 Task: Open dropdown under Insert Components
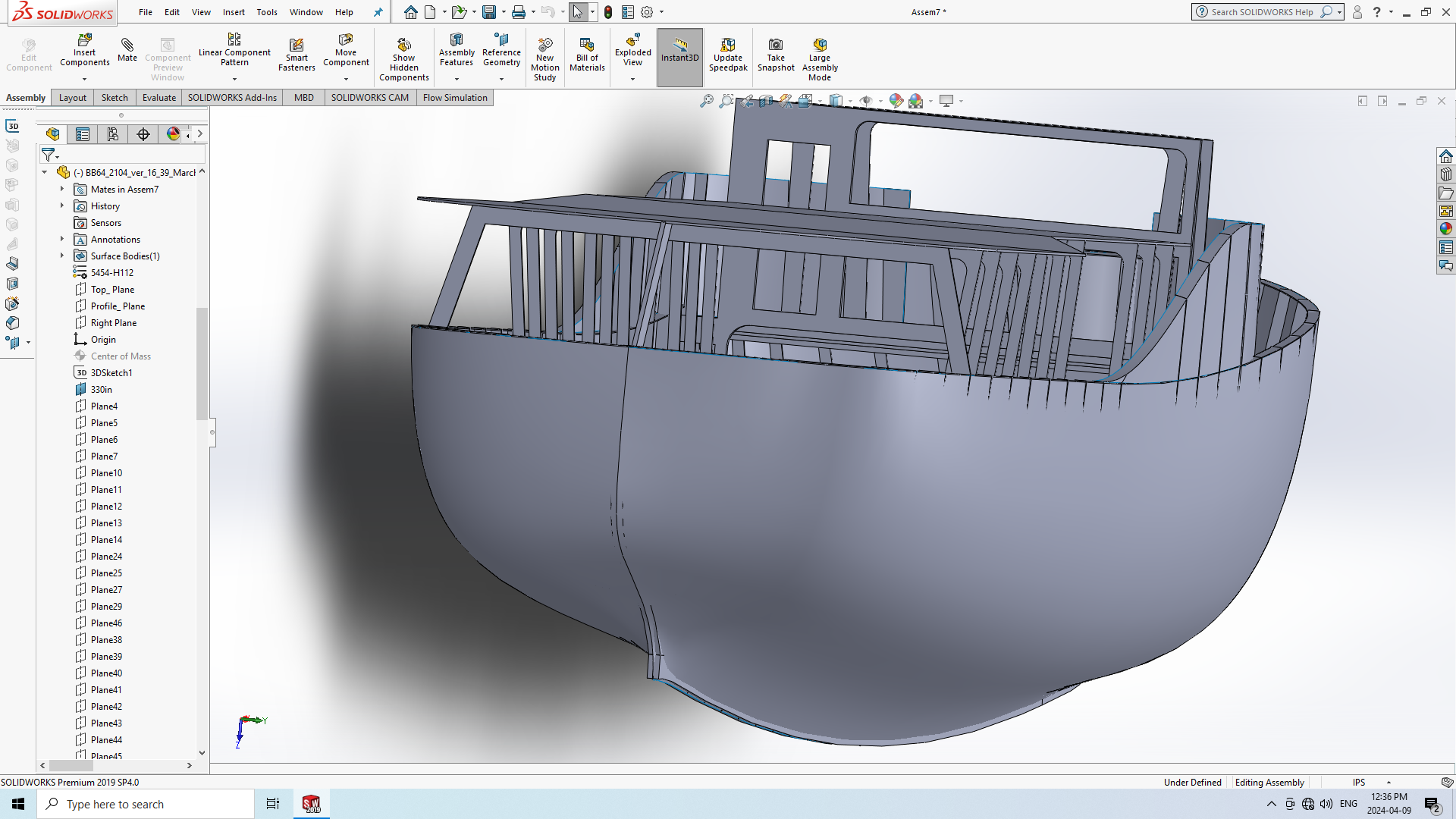(x=85, y=79)
